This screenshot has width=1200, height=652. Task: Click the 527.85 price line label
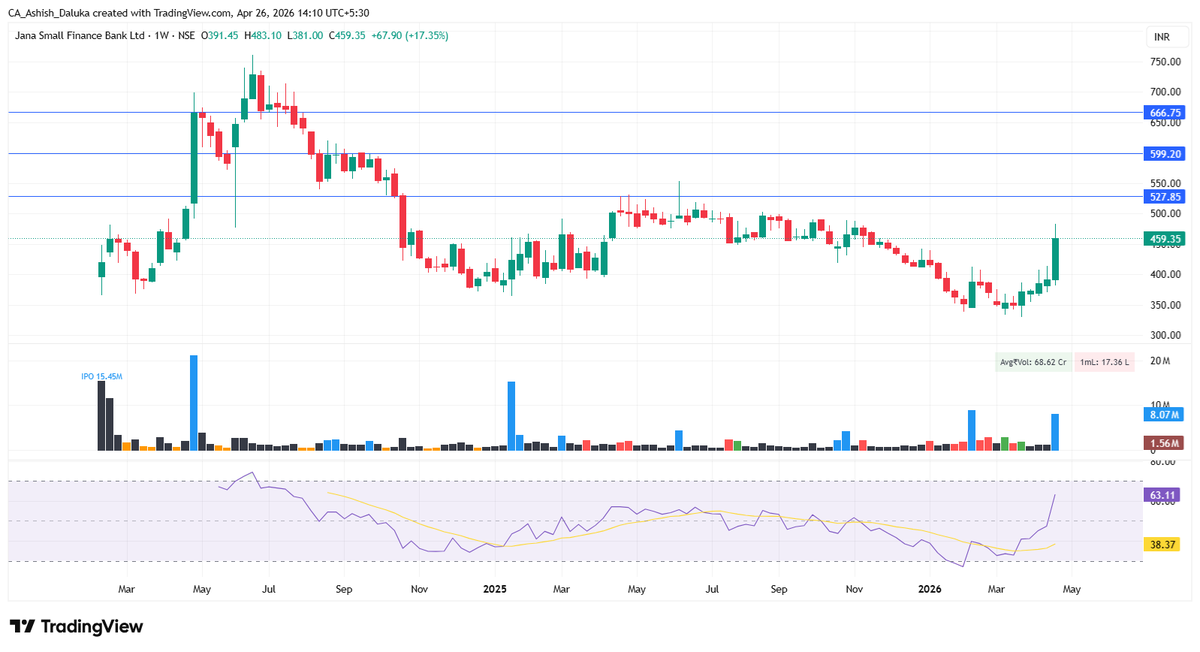pyautogui.click(x=1164, y=197)
